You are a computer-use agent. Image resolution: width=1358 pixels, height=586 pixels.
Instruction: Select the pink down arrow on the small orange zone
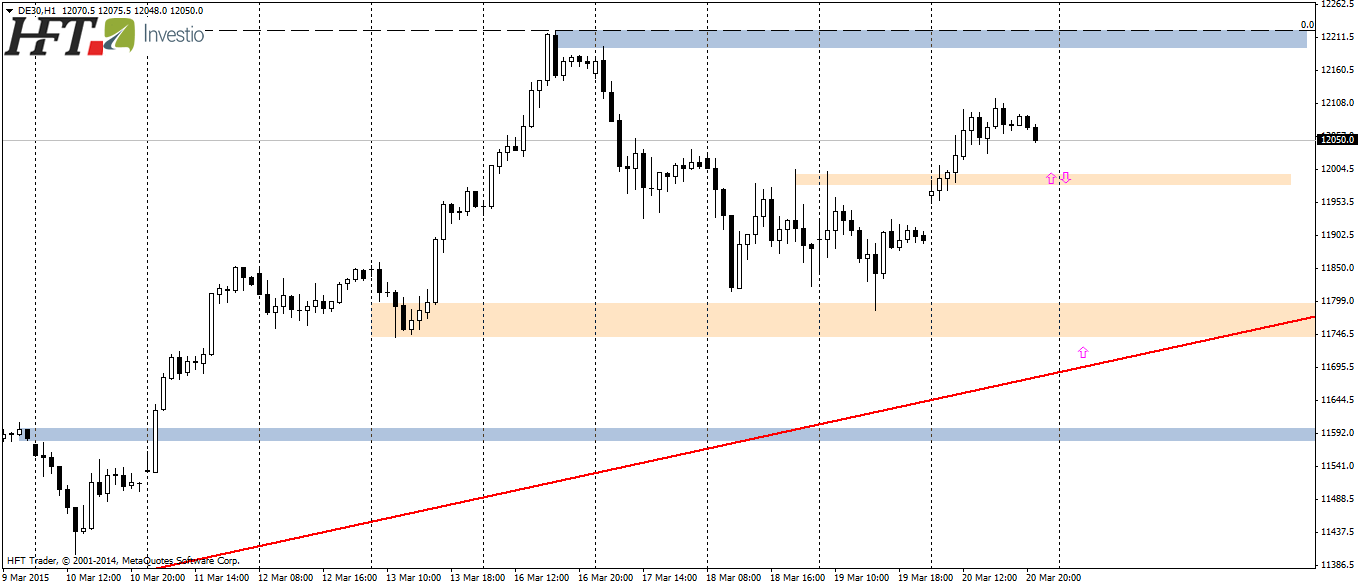tap(1066, 178)
